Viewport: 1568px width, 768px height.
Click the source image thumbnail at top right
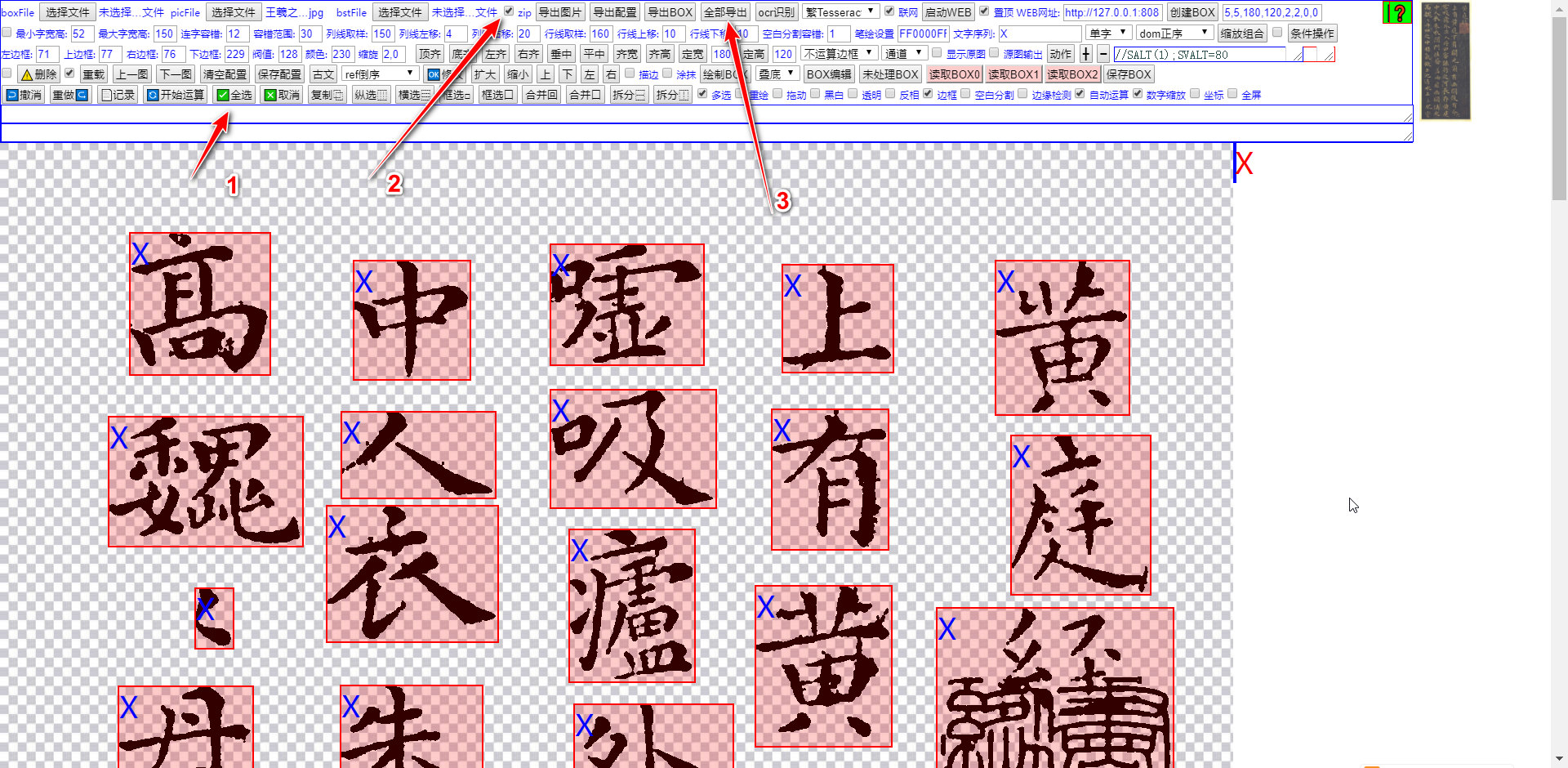[1445, 61]
